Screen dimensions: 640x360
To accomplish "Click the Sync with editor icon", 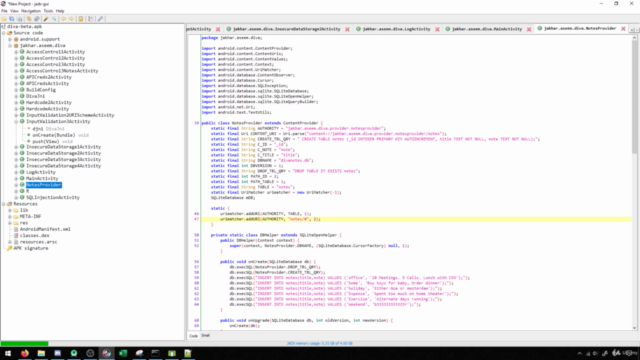I will click(x=29, y=19).
